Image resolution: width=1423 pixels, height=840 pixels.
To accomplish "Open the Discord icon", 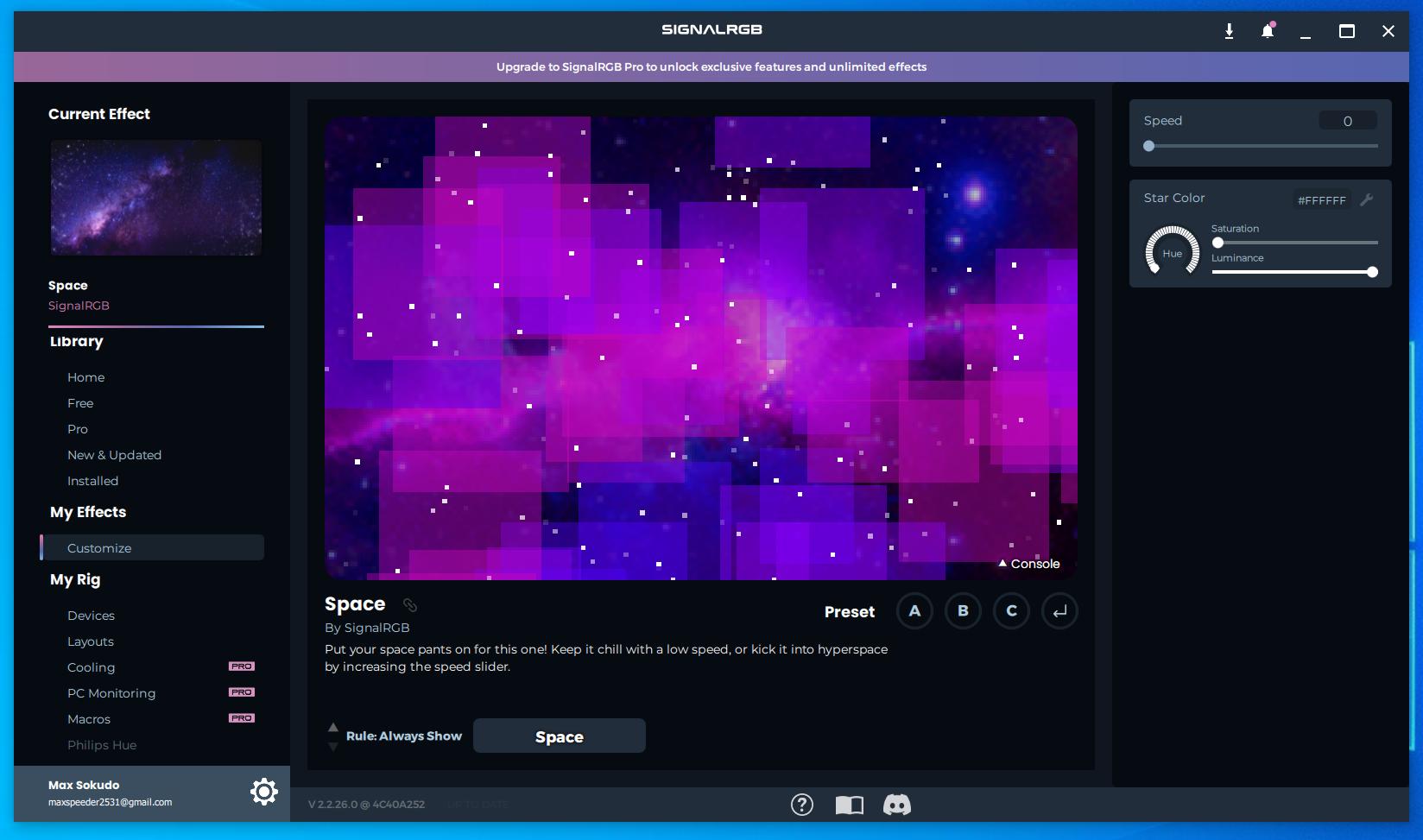I will tap(897, 805).
